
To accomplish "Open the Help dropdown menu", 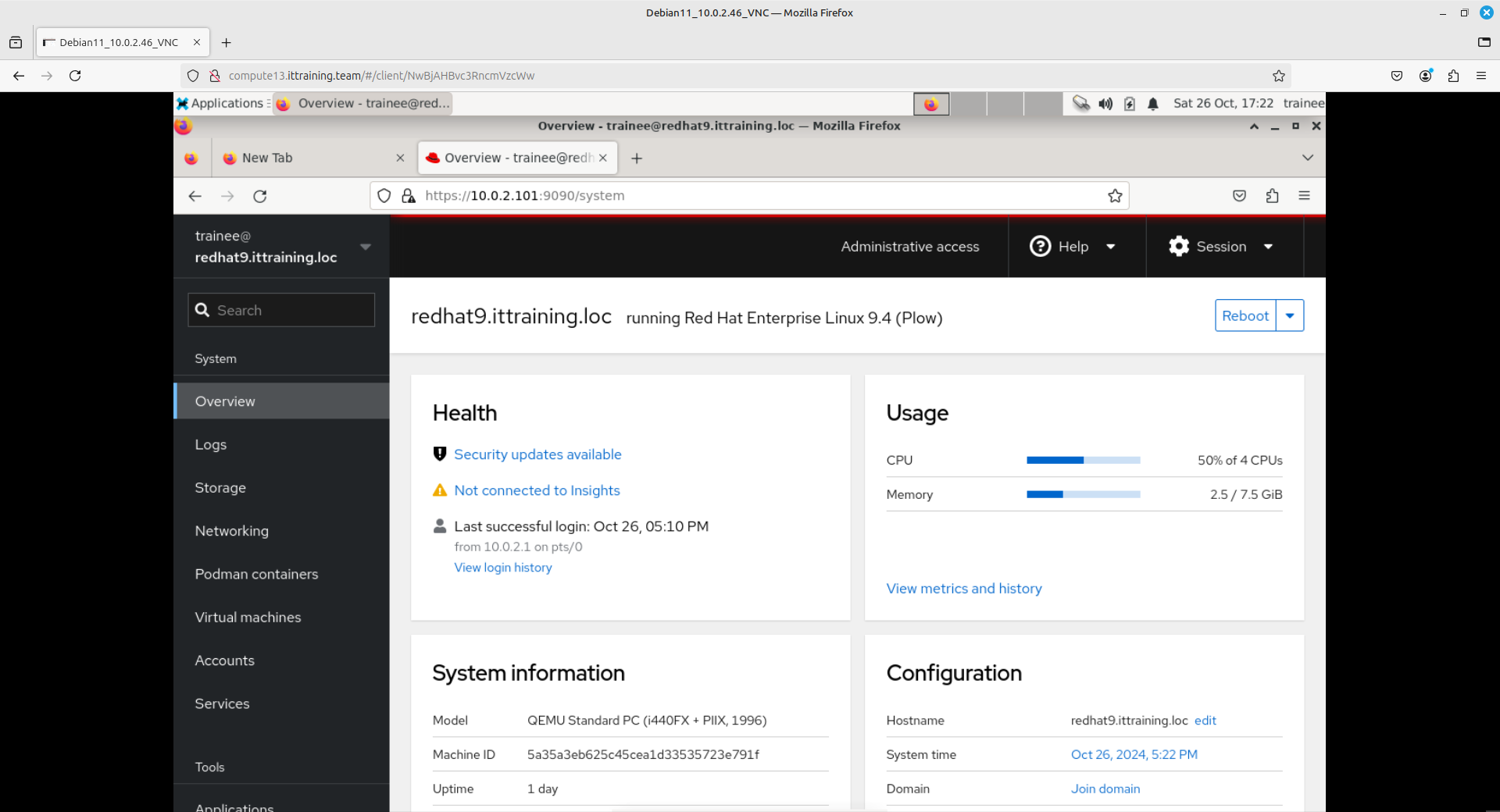I will click(x=1073, y=247).
